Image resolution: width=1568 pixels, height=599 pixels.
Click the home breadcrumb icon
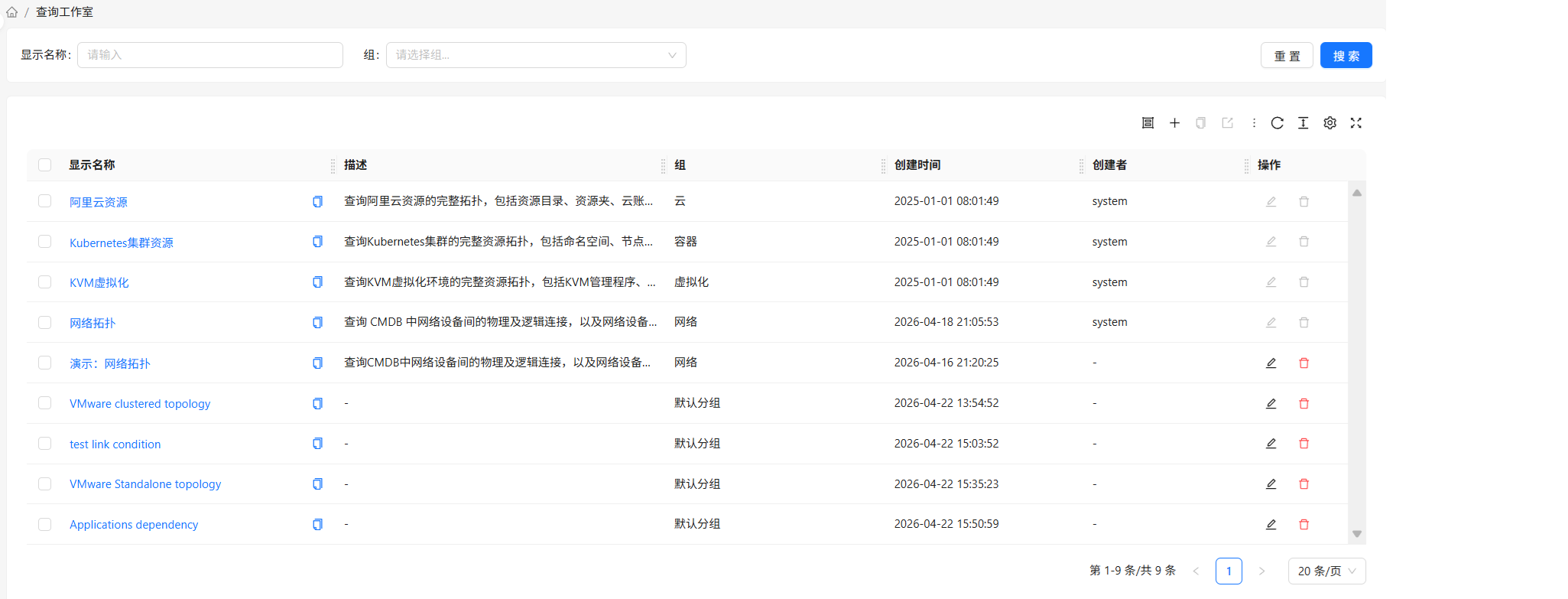click(x=12, y=12)
